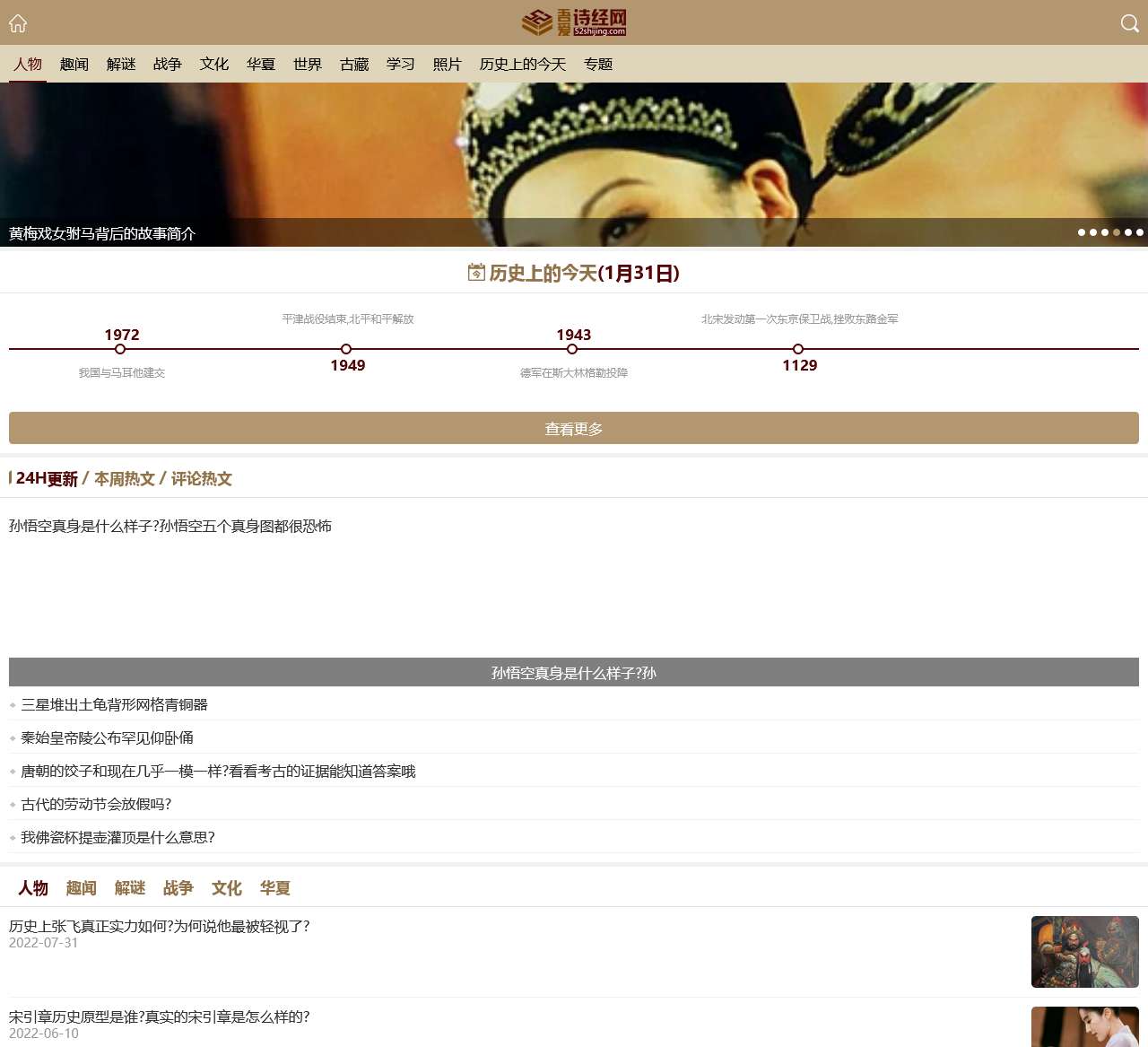Jump to the fourth carousel slide dot
Viewport: 1148px width, 1047px height.
pyautogui.click(x=1117, y=232)
